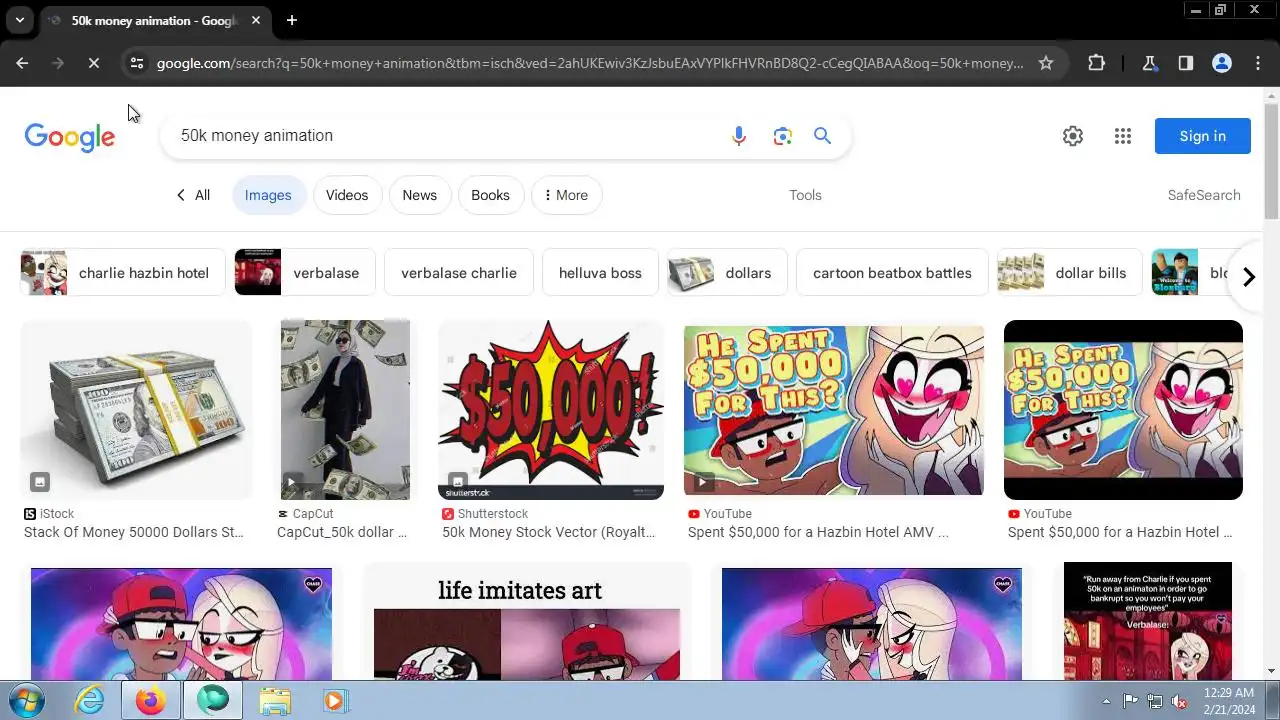Image resolution: width=1280 pixels, height=720 pixels.
Task: Open the Chrome extensions puzzle icon
Action: click(x=1096, y=63)
